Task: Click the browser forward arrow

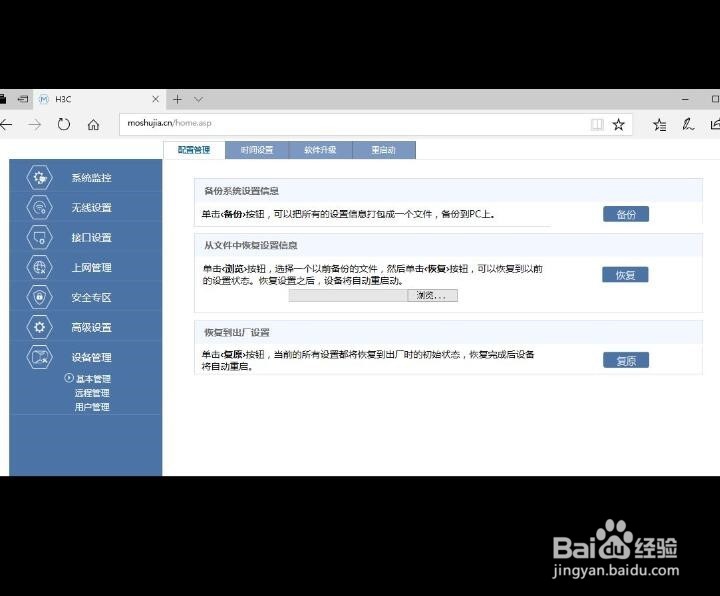Action: tap(35, 124)
